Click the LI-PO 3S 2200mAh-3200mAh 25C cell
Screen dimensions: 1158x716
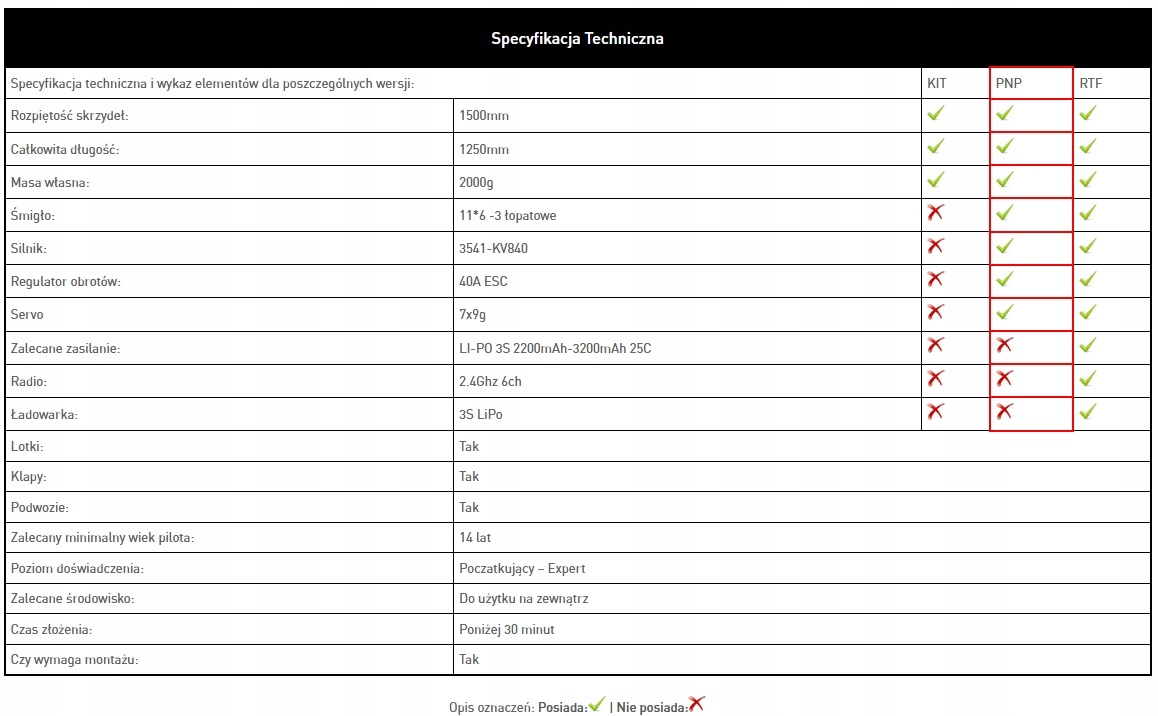pos(555,348)
